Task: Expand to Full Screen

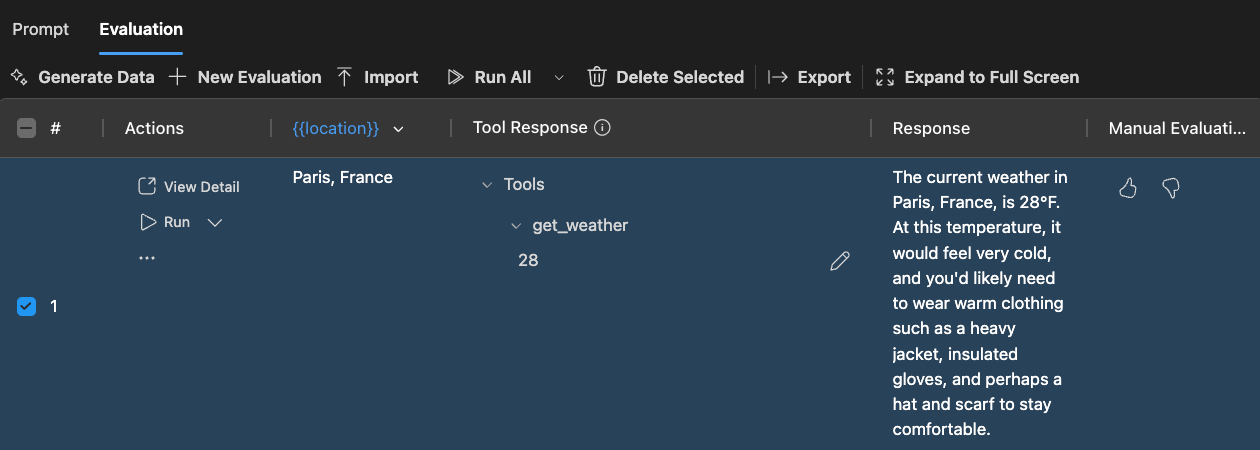Action: [977, 77]
